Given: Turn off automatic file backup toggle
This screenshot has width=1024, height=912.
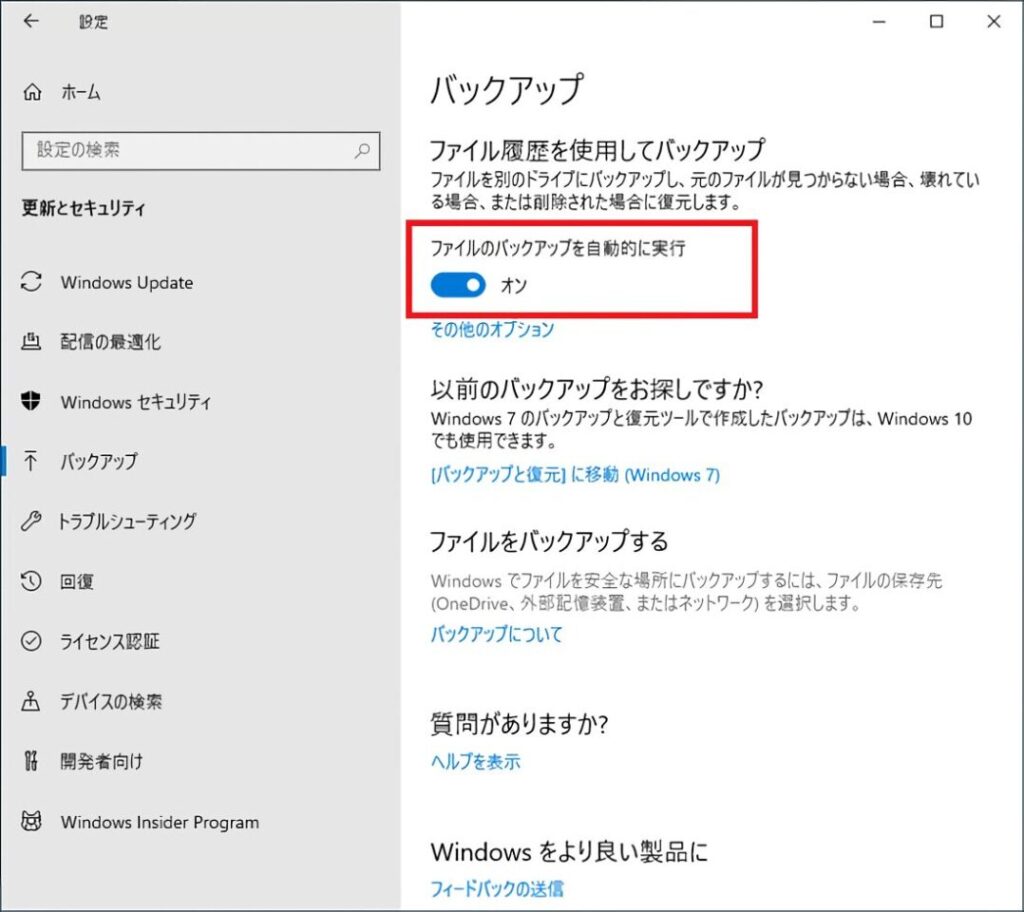Looking at the screenshot, I should 458,286.
